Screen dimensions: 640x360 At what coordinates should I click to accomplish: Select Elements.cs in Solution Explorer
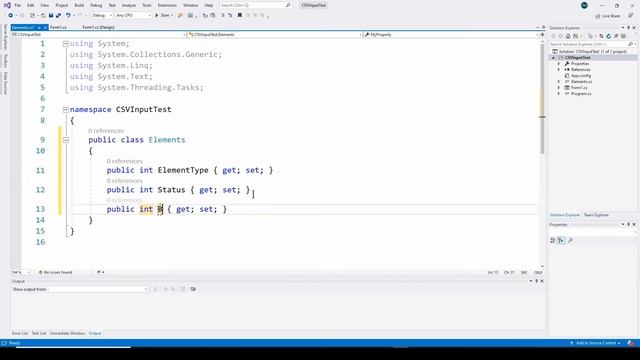pyautogui.click(x=581, y=82)
